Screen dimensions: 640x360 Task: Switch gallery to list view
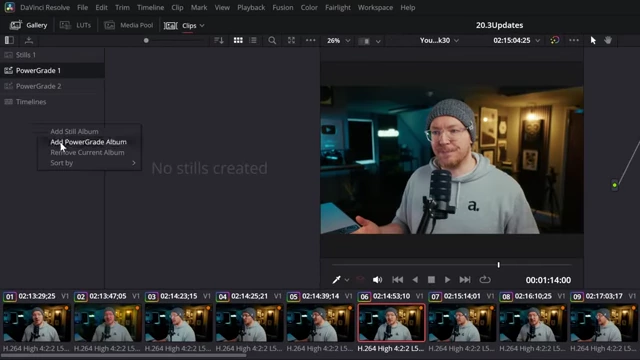[253, 40]
